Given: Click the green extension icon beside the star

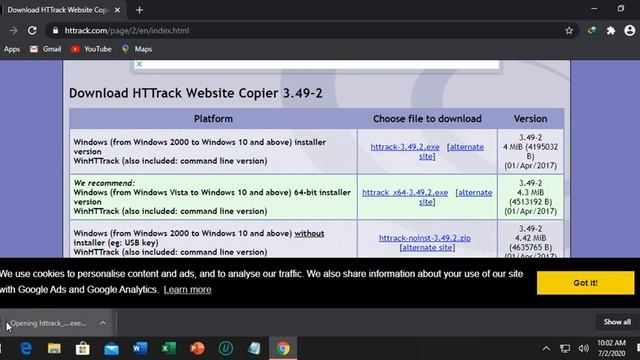Looking at the screenshot, I should [x=592, y=31].
